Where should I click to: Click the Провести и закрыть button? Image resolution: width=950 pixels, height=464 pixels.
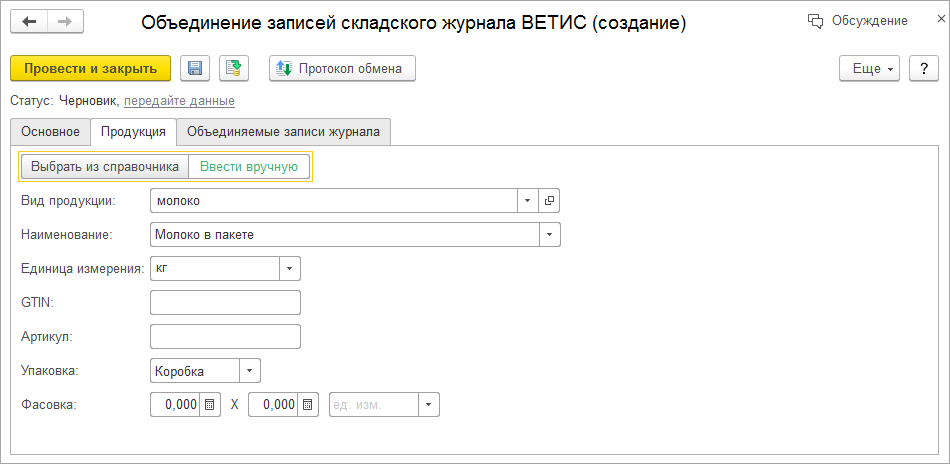point(90,68)
